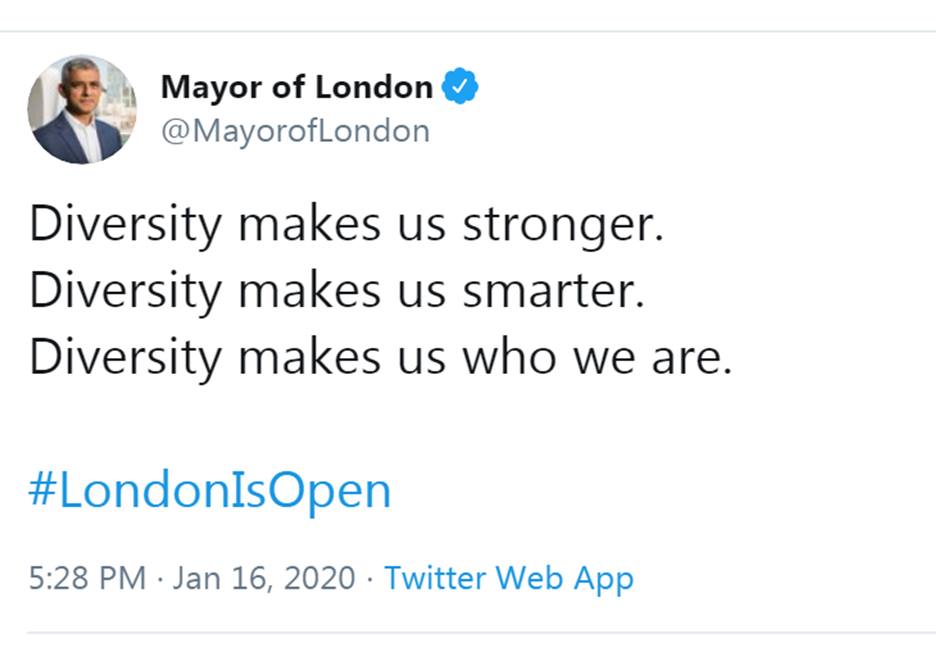Click the "5:28 PM" timestamp
Image resolution: width=936 pixels, height=667 pixels.
tap(87, 578)
